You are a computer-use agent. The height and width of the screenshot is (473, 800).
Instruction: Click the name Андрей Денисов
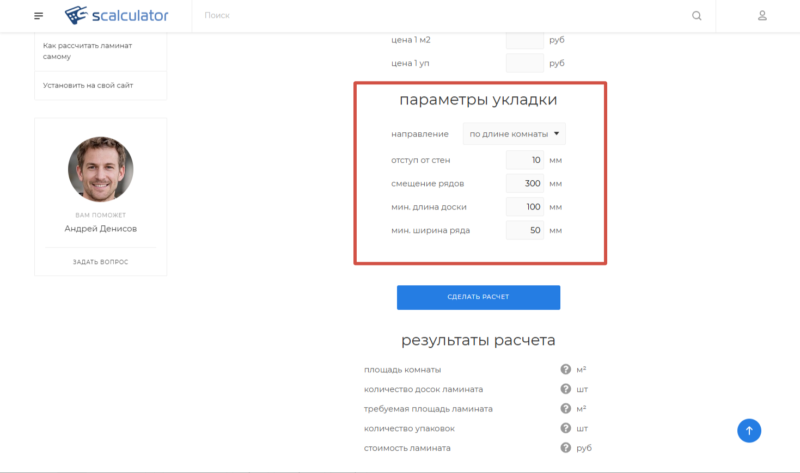click(101, 229)
